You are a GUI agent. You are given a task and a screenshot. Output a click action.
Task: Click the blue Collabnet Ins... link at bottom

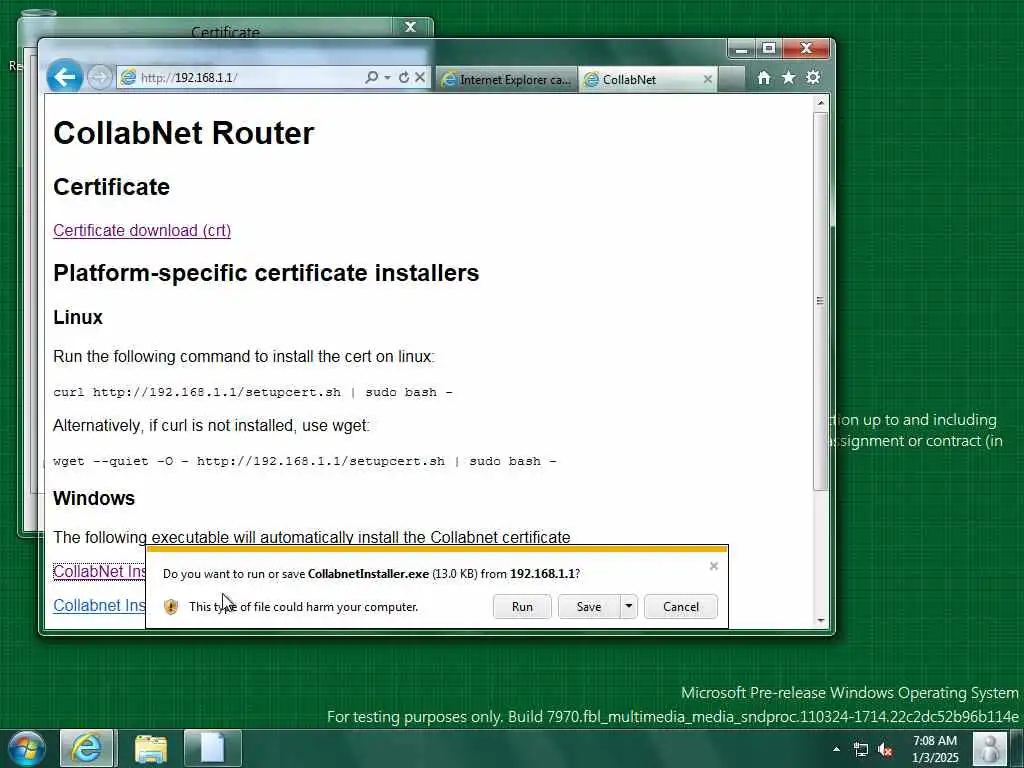pyautogui.click(x=99, y=605)
